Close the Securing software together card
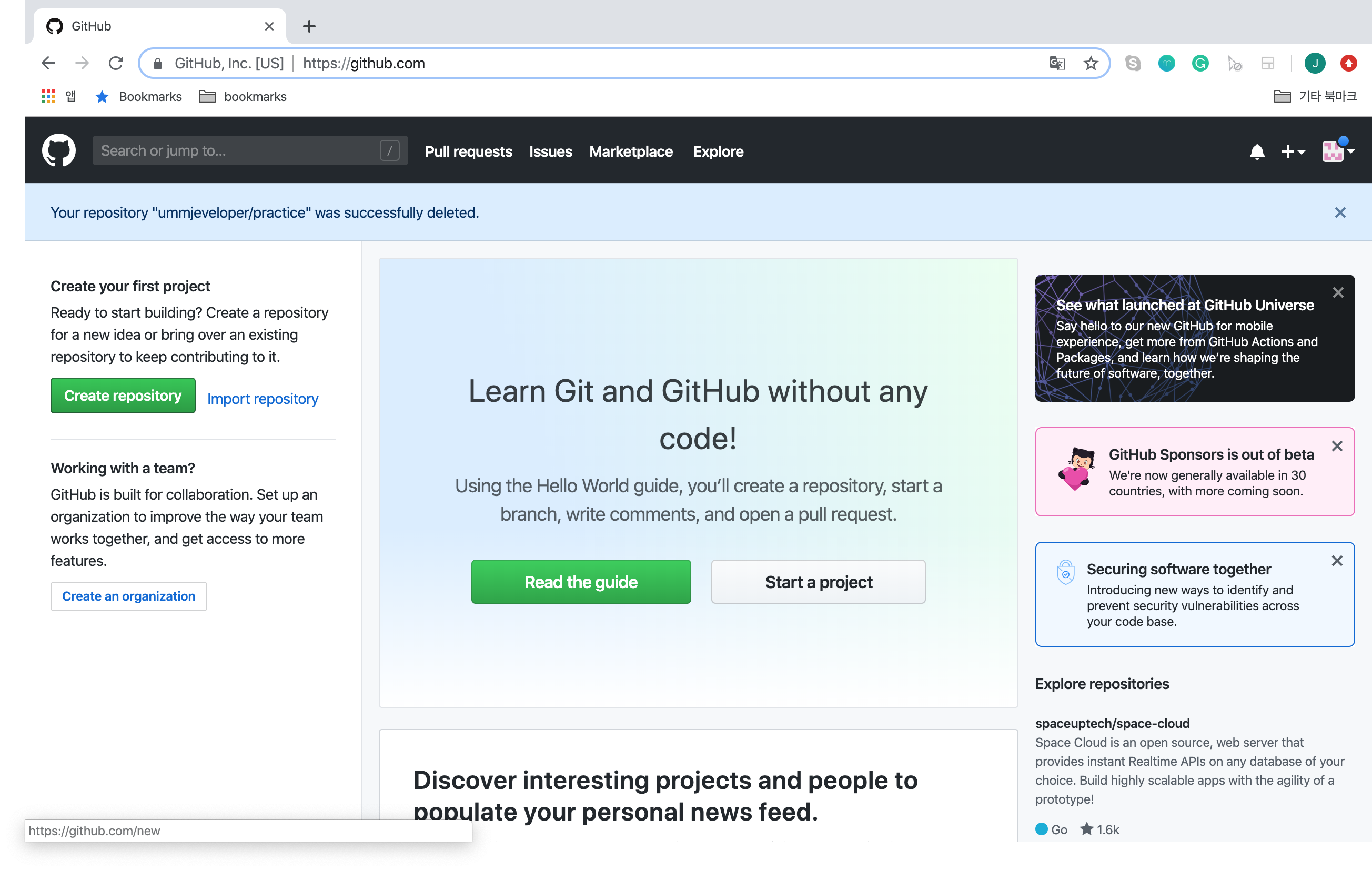Image resolution: width=1372 pixels, height=871 pixels. coord(1337,561)
